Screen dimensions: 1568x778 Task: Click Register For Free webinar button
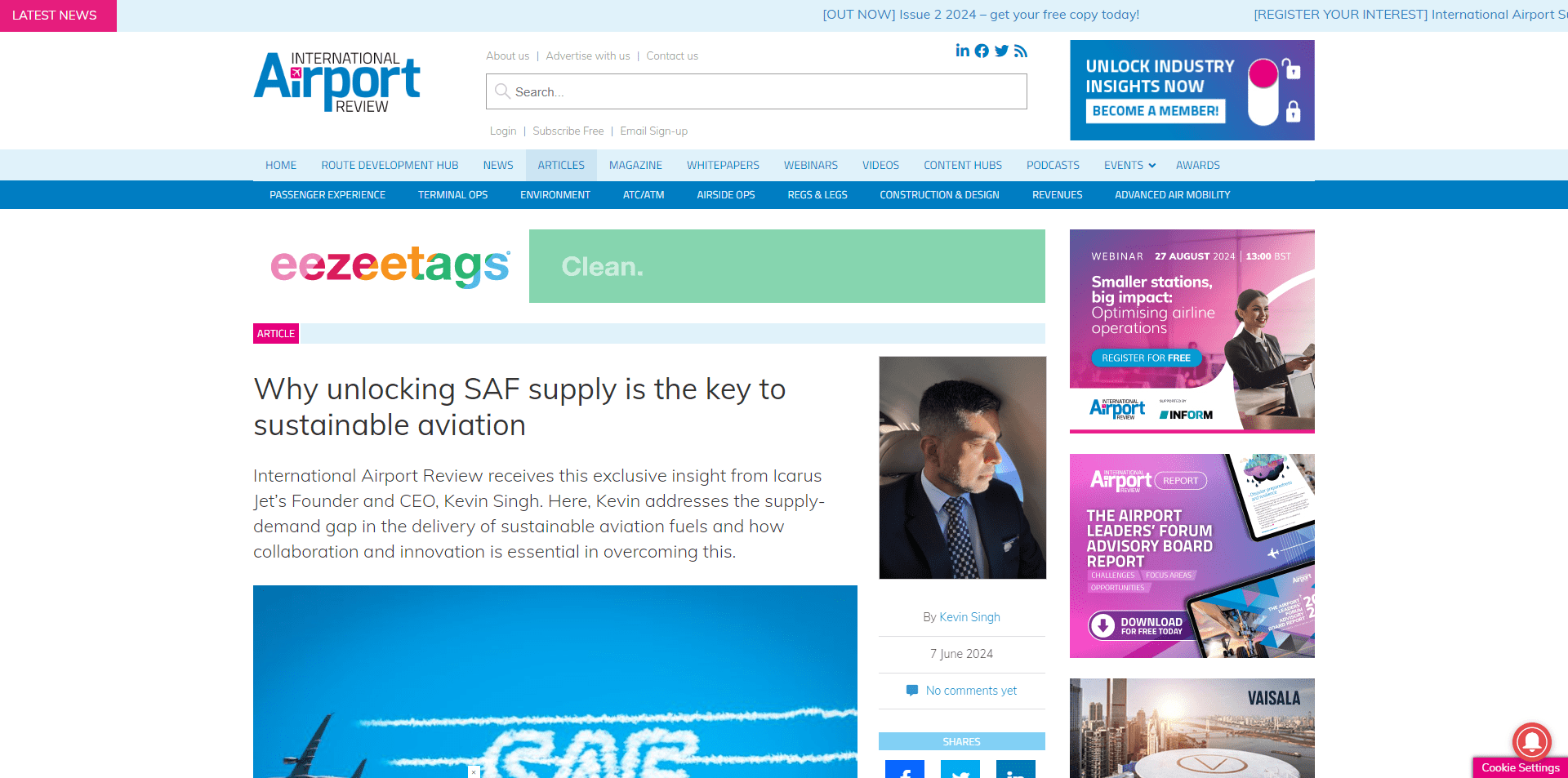(1146, 358)
